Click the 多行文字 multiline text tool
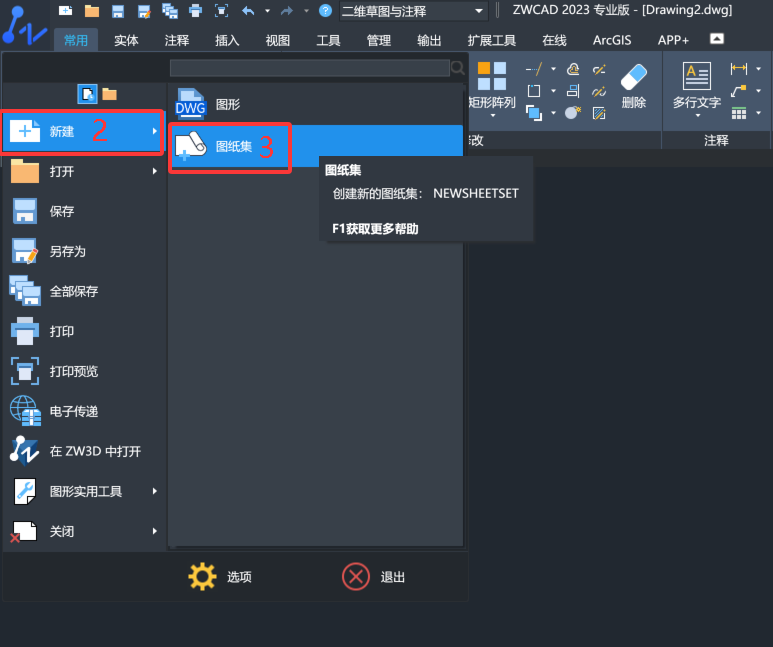The width and height of the screenshot is (773, 647). pyautogui.click(x=697, y=85)
